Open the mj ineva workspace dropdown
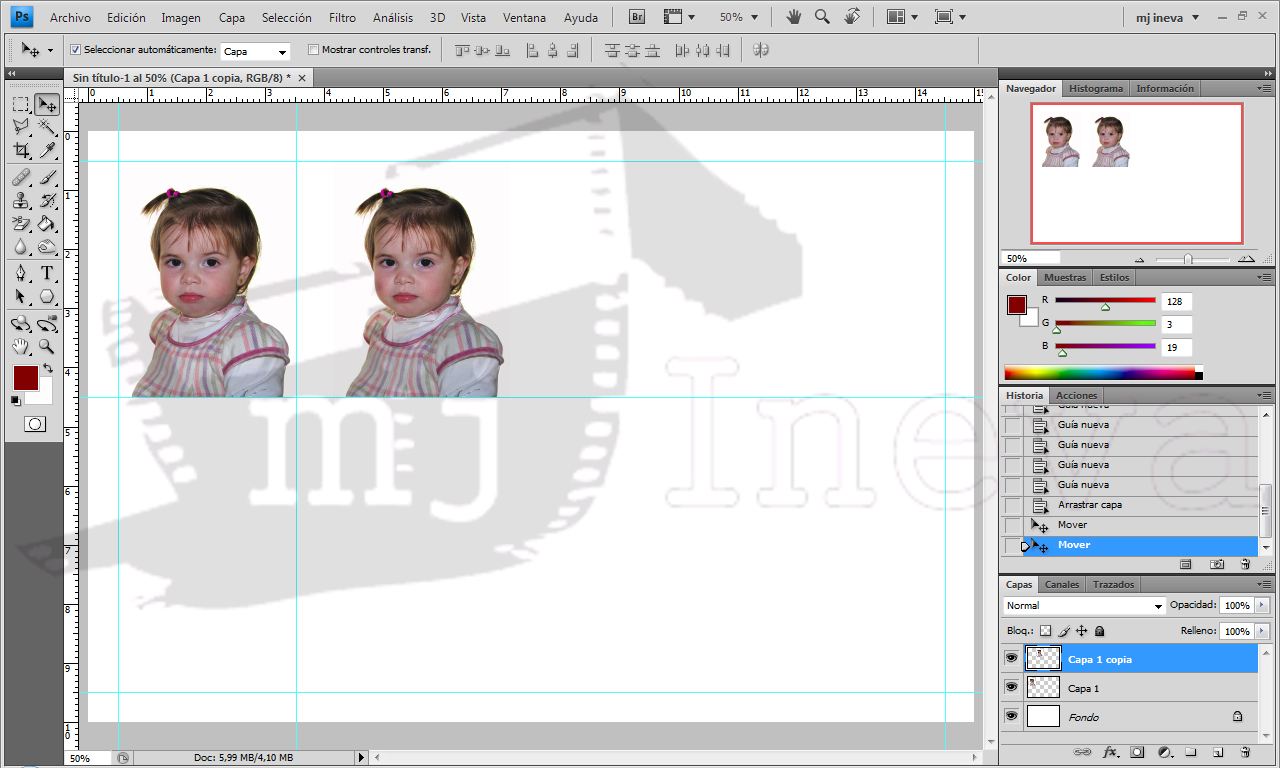Screen dimensions: 1280x768 1168,17
